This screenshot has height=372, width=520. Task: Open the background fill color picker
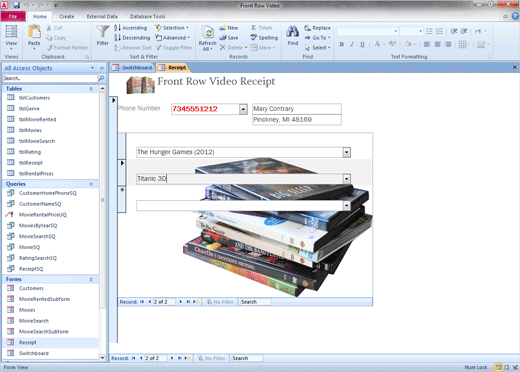pos(410,44)
